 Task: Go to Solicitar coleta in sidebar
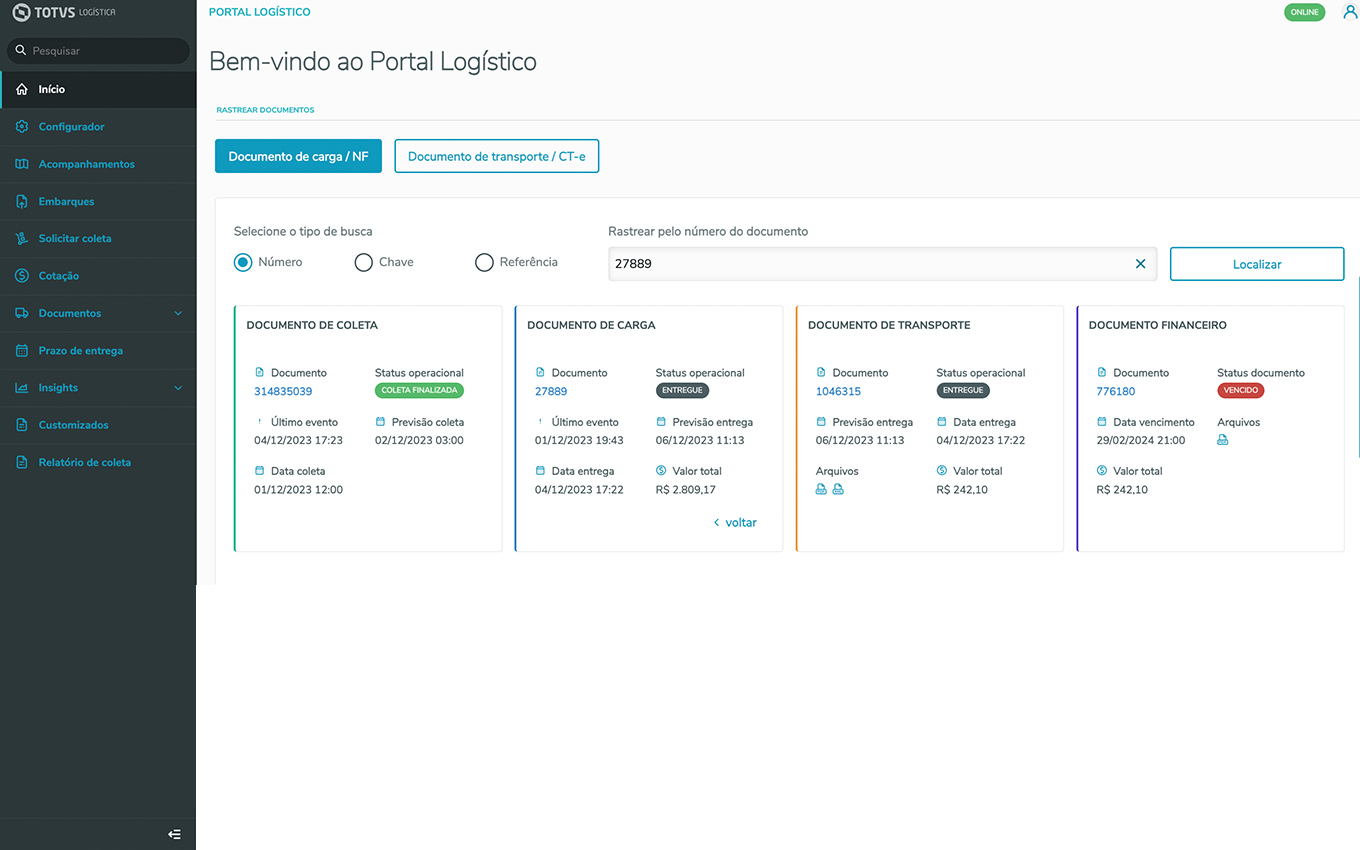75,239
